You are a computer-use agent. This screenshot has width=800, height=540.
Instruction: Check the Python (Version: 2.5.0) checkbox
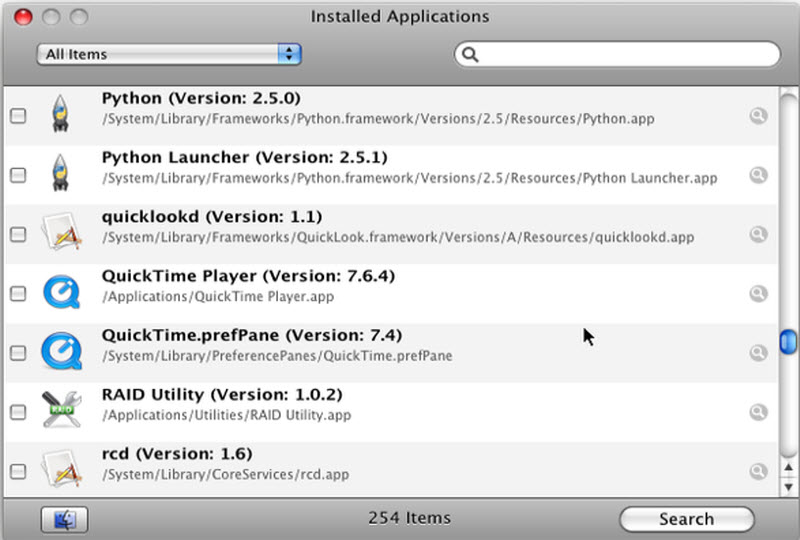pos(18,116)
